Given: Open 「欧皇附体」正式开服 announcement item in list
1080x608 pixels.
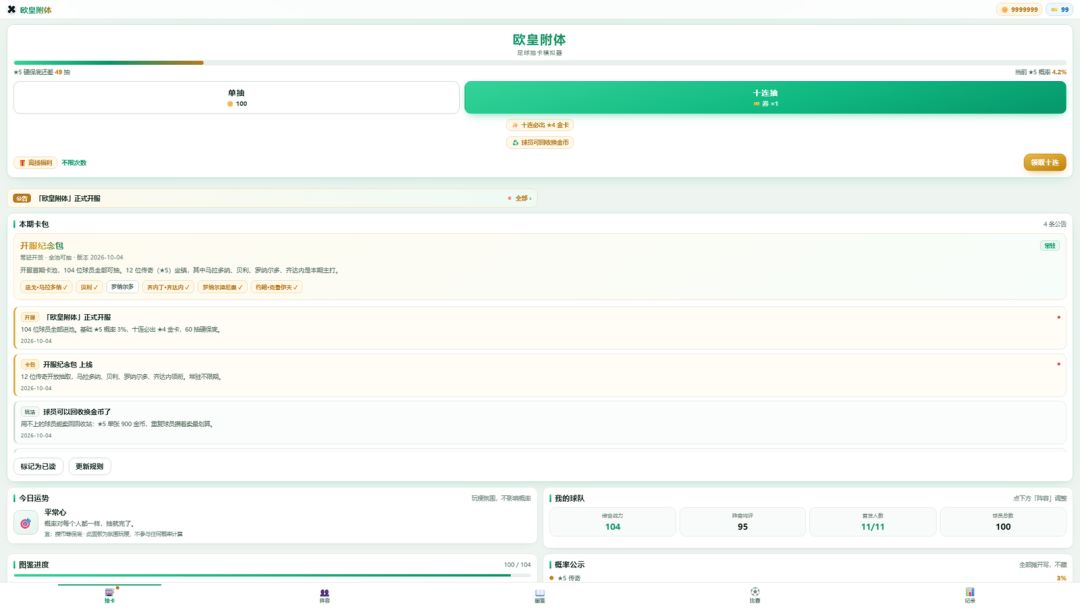Looking at the screenshot, I should (x=540, y=328).
